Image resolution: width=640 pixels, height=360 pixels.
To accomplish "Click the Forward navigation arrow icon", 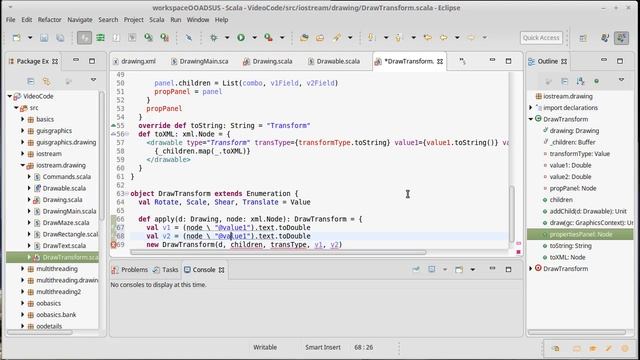I will pos(471,38).
